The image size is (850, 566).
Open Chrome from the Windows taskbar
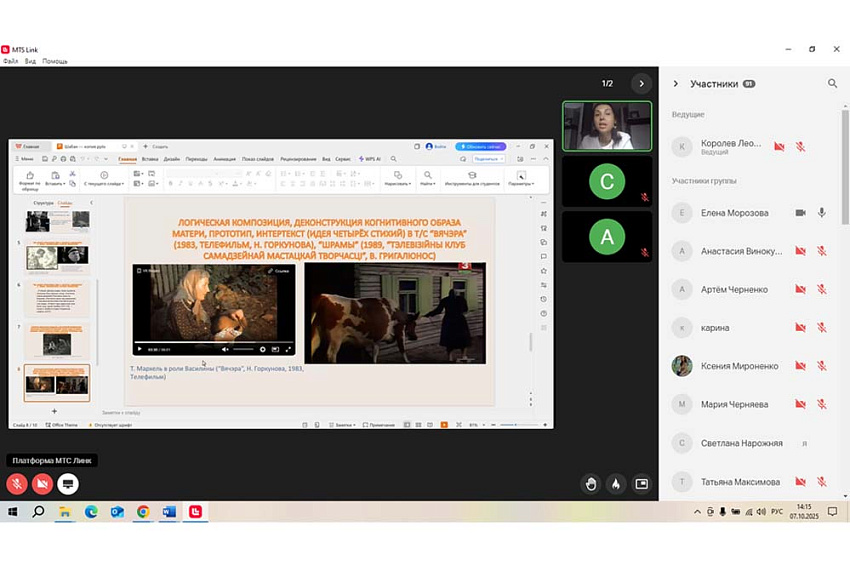(143, 512)
